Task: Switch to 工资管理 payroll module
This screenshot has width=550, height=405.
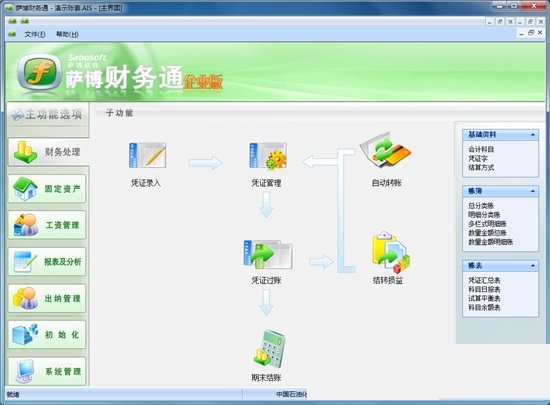Action: point(47,225)
